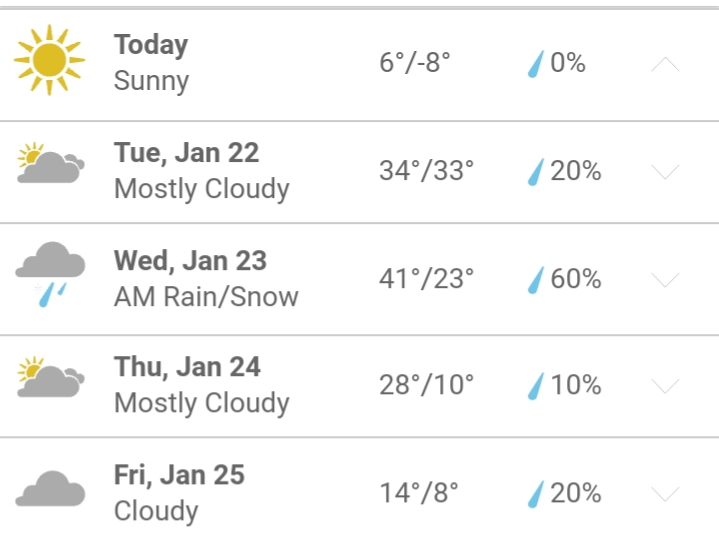
Task: Click the raindrop icon in Today's row
Action: [537, 64]
